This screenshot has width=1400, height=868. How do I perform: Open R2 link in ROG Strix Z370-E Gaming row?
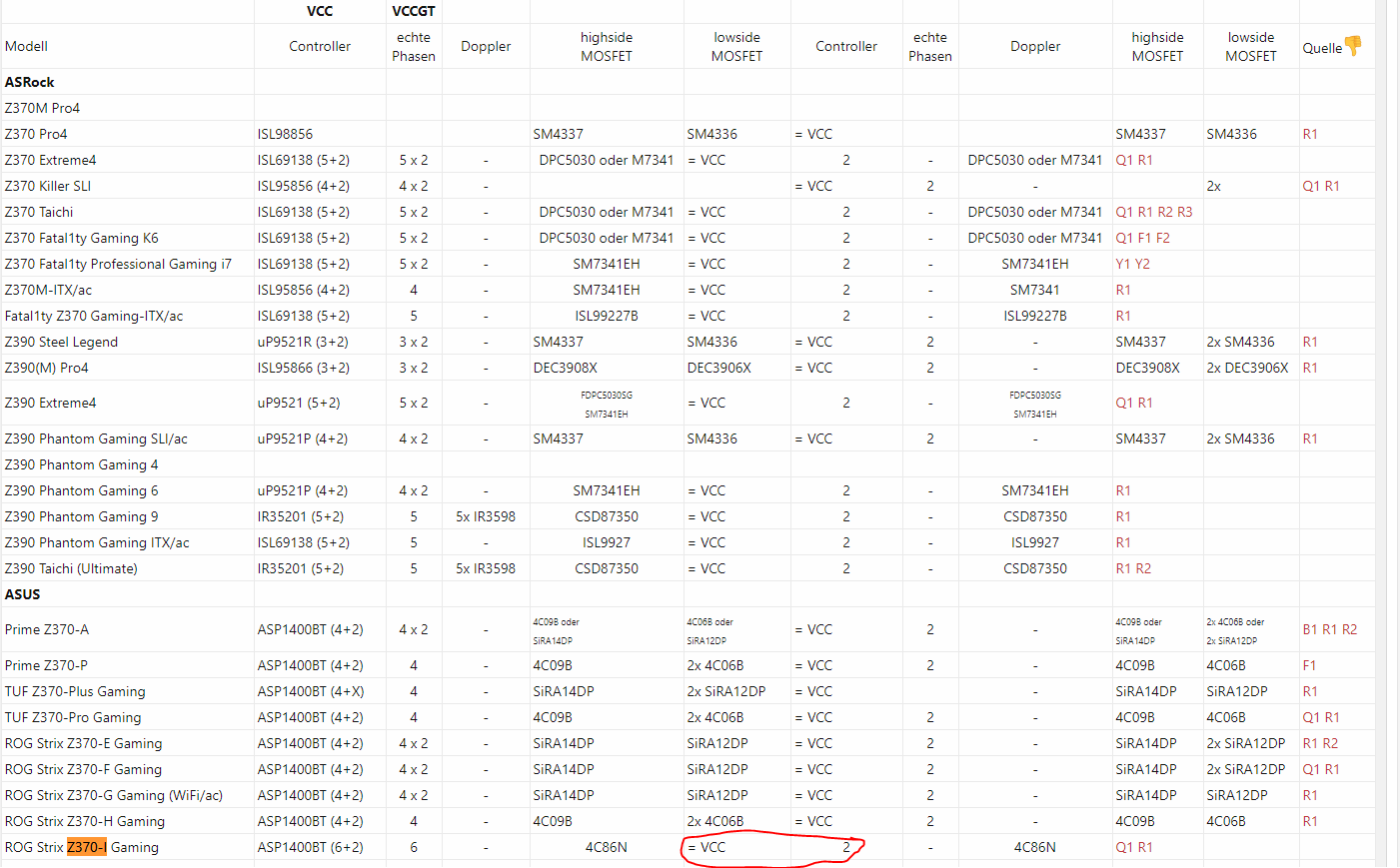point(1330,743)
